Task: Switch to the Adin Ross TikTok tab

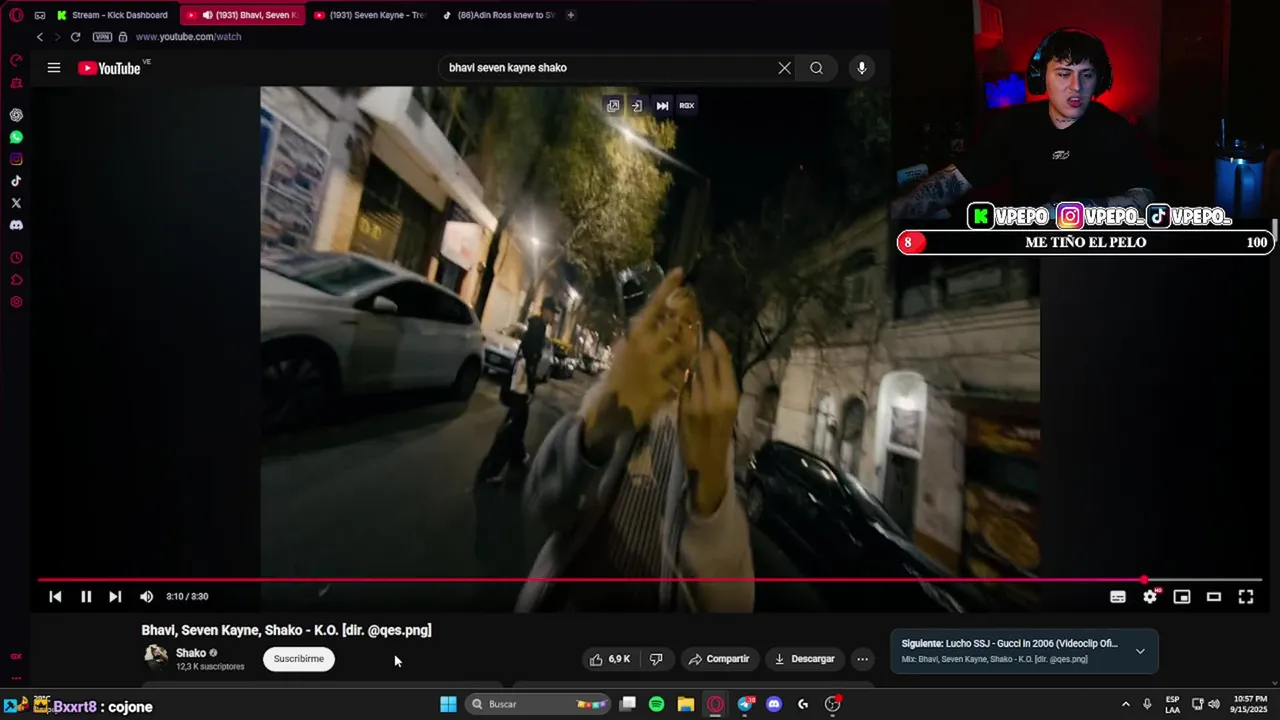Action: point(498,15)
